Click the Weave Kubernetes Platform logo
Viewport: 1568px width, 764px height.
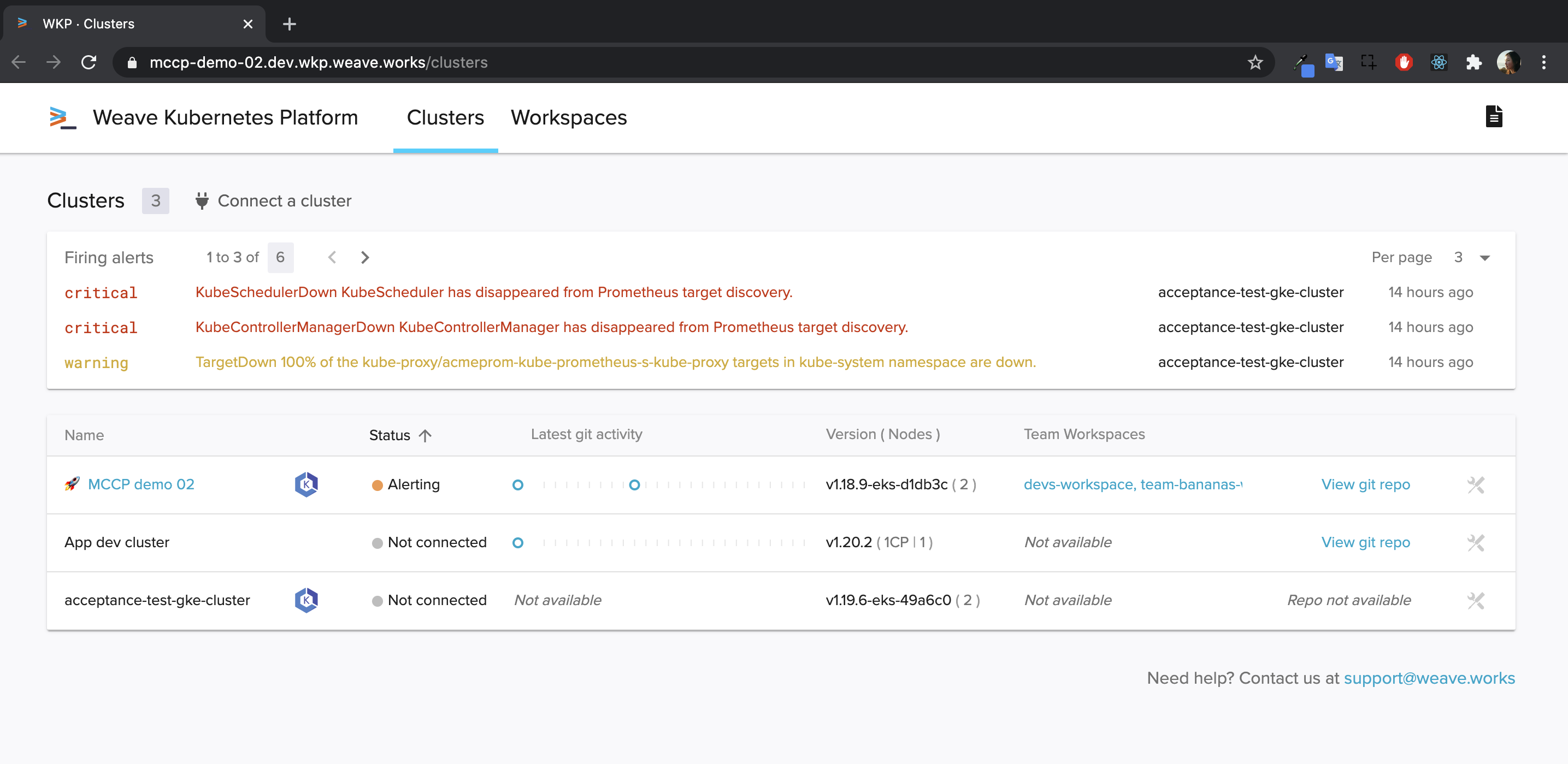[63, 117]
